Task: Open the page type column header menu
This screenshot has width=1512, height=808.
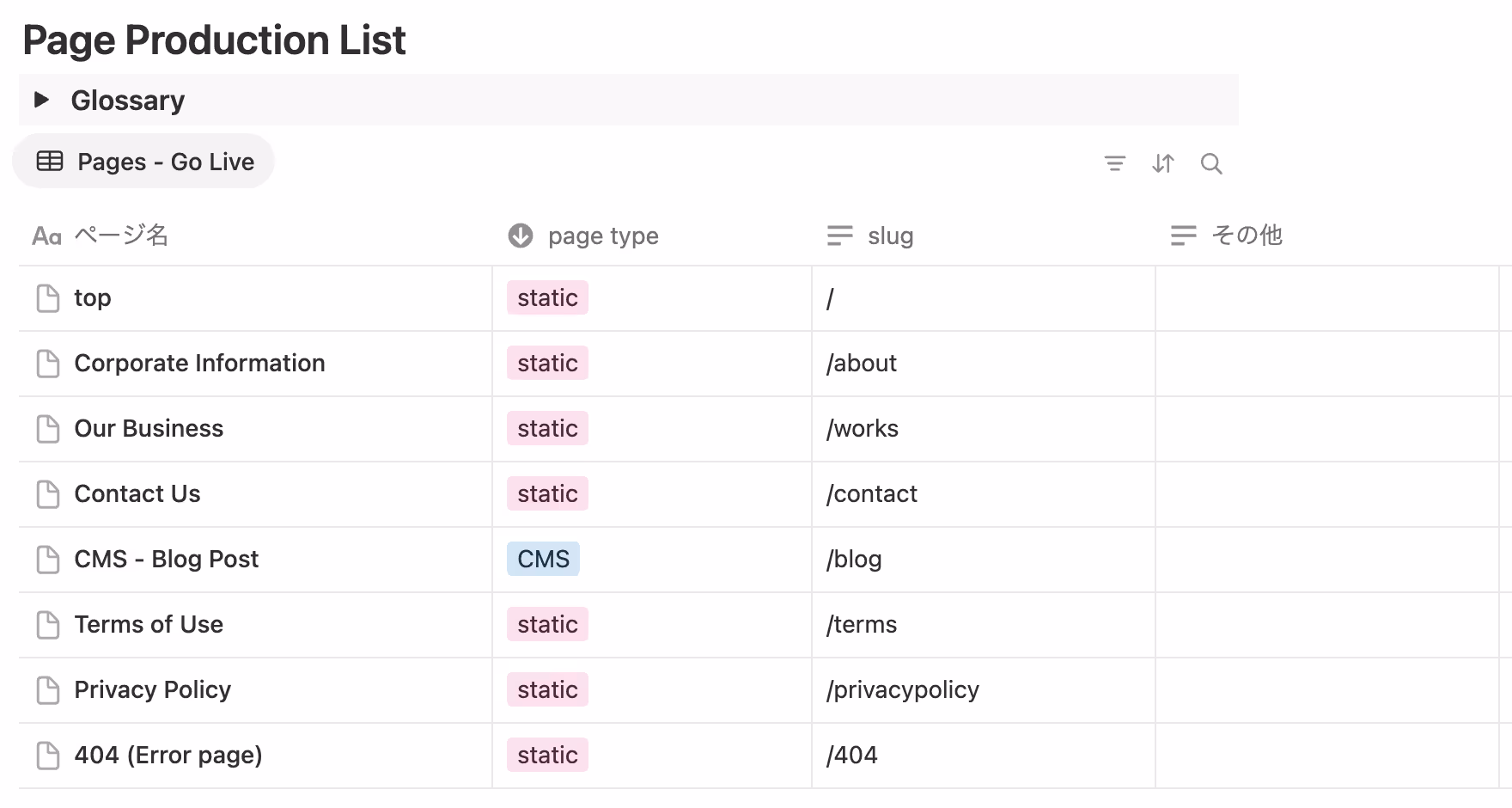Action: (x=603, y=236)
